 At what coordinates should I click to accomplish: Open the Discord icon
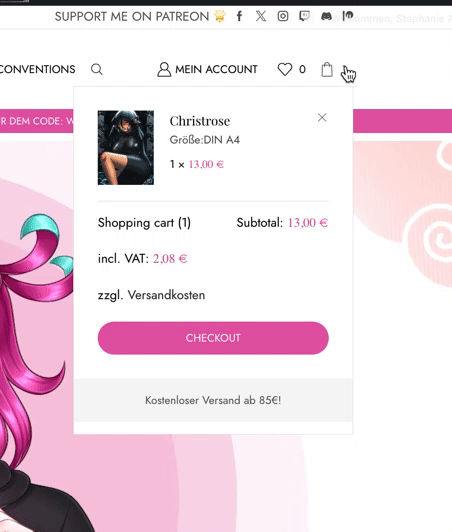326,16
